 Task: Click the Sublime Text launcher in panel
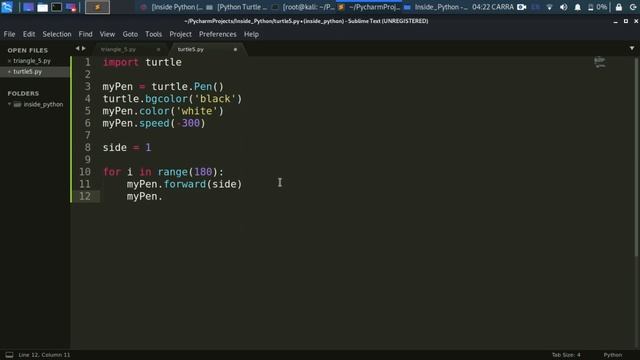click(97, 7)
